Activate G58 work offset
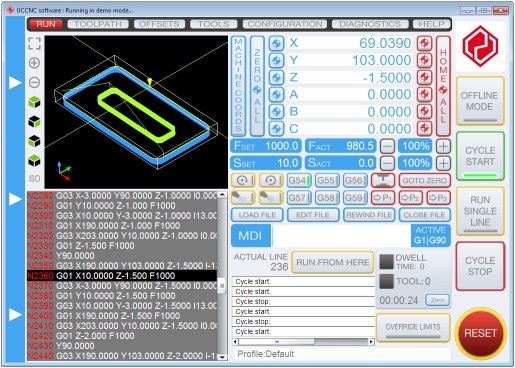 (327, 198)
